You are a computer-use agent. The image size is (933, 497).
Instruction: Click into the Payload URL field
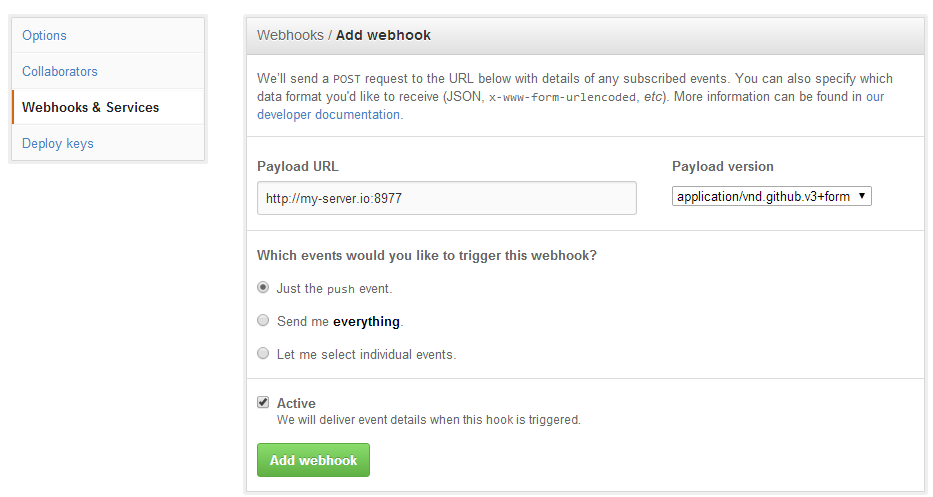446,198
